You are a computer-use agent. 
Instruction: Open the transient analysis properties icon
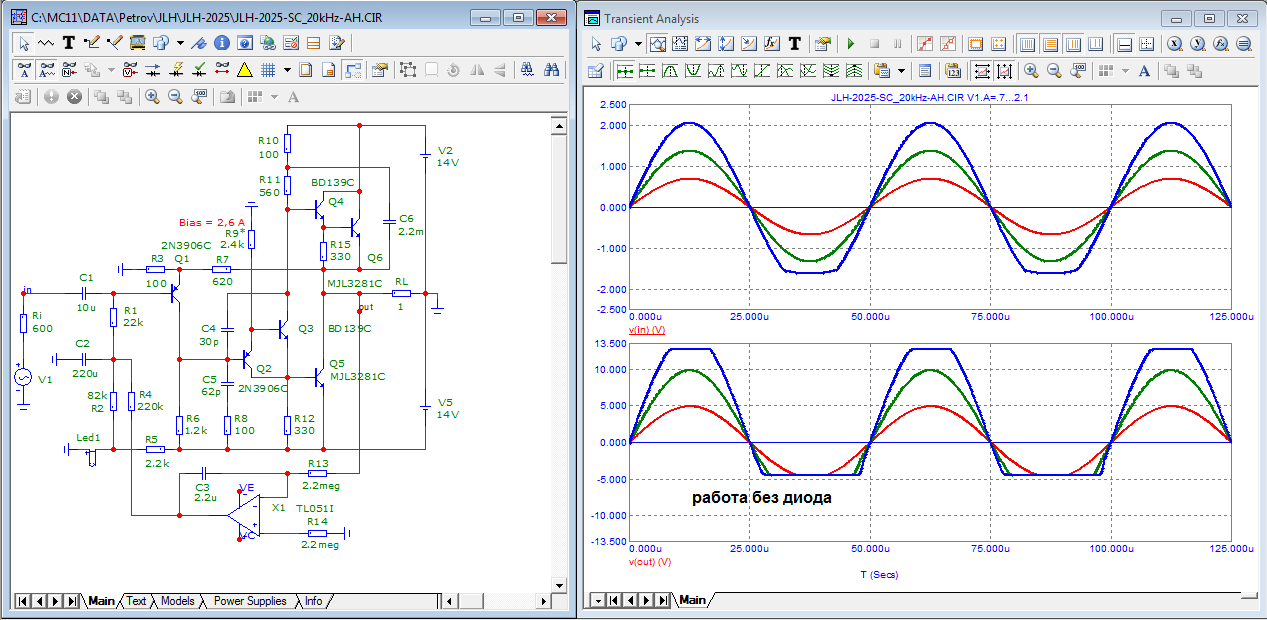click(x=822, y=44)
